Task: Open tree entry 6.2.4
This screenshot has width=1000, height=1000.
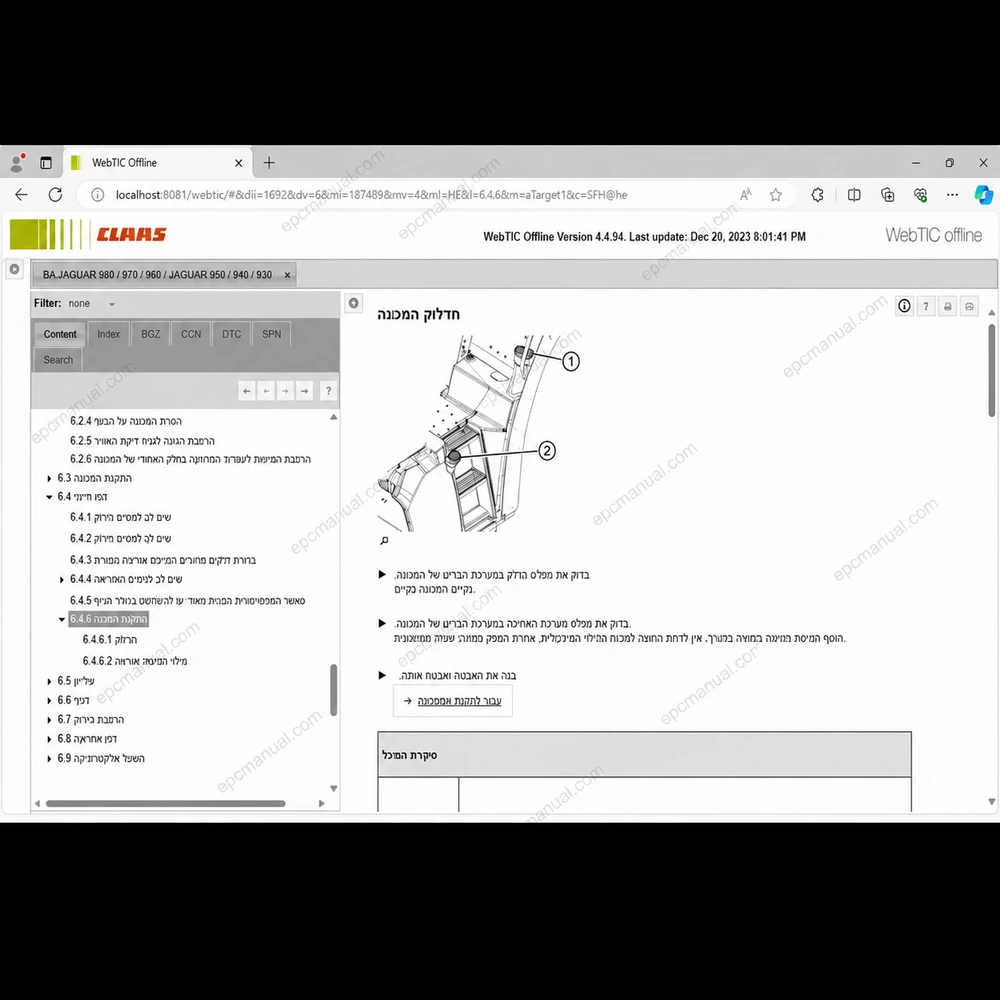Action: [126, 421]
